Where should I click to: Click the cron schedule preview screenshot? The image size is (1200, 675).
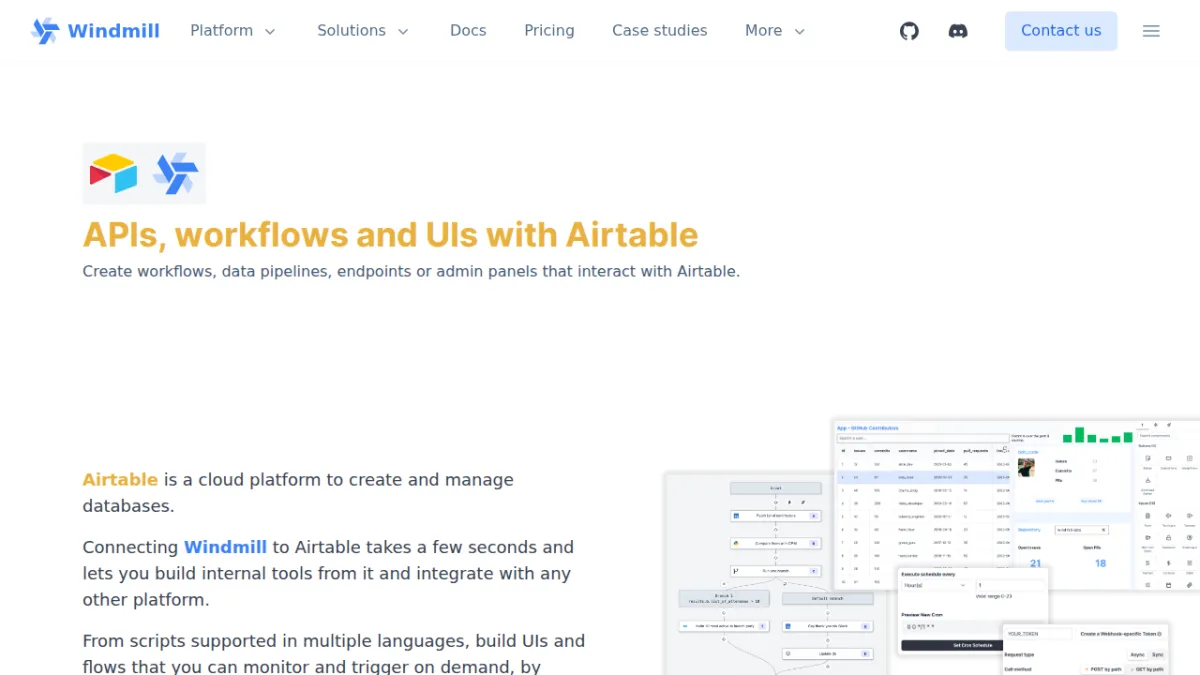click(x=972, y=611)
